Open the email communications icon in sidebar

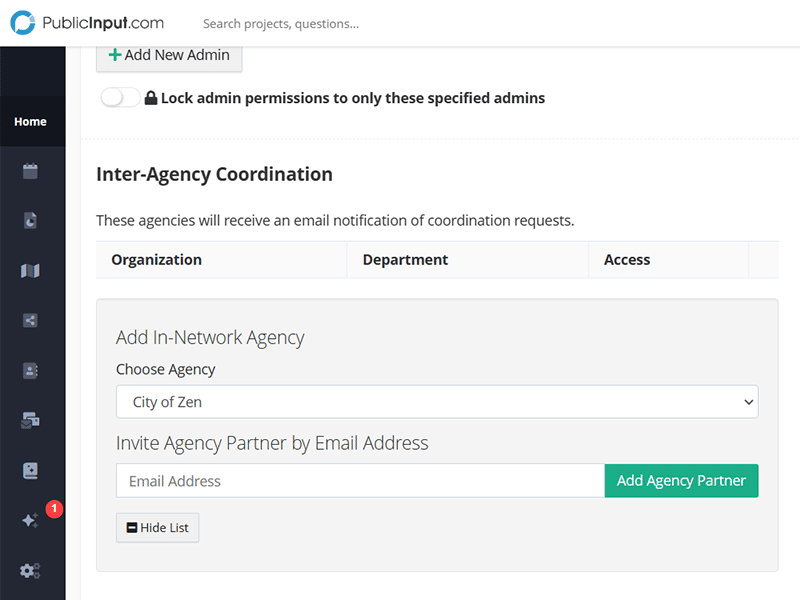pyautogui.click(x=30, y=421)
